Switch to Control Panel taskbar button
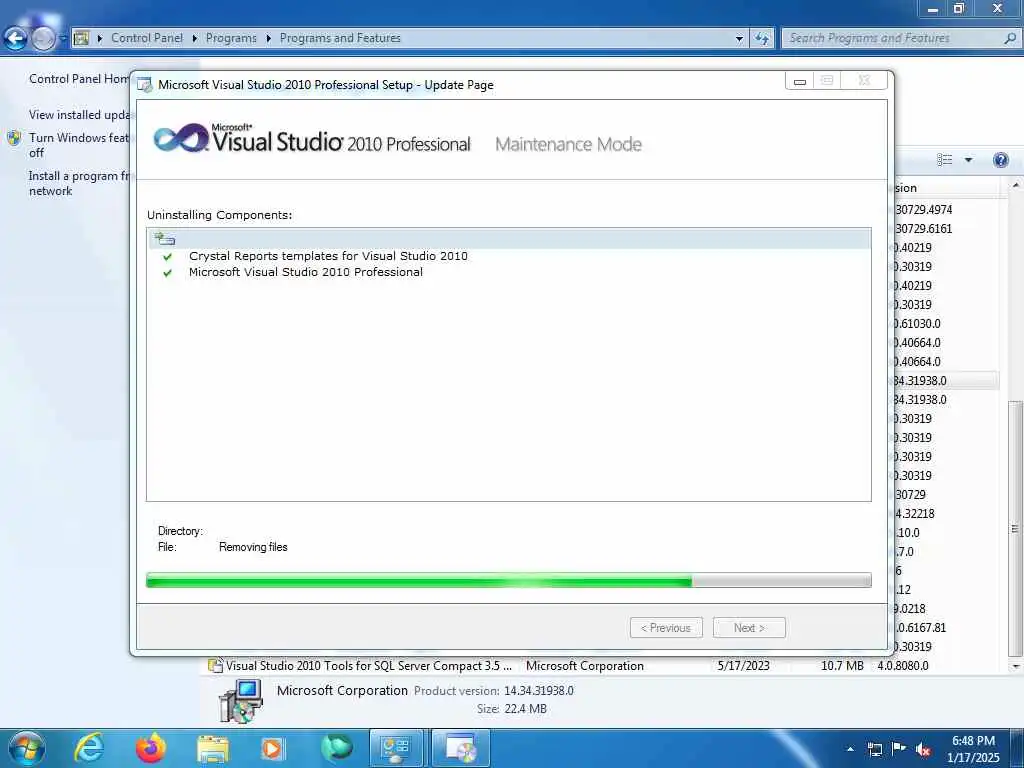The image size is (1024, 768). [396, 748]
